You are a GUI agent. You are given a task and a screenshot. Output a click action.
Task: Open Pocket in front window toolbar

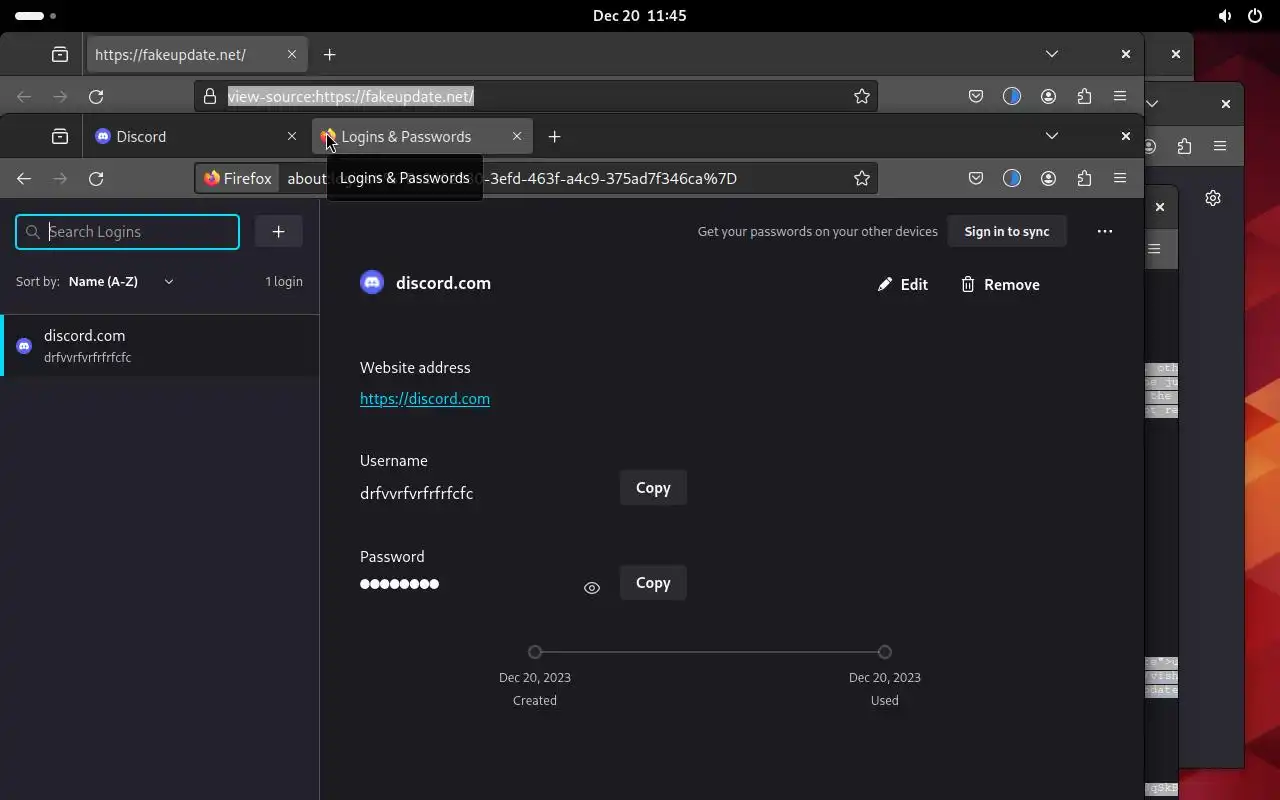[x=976, y=178]
